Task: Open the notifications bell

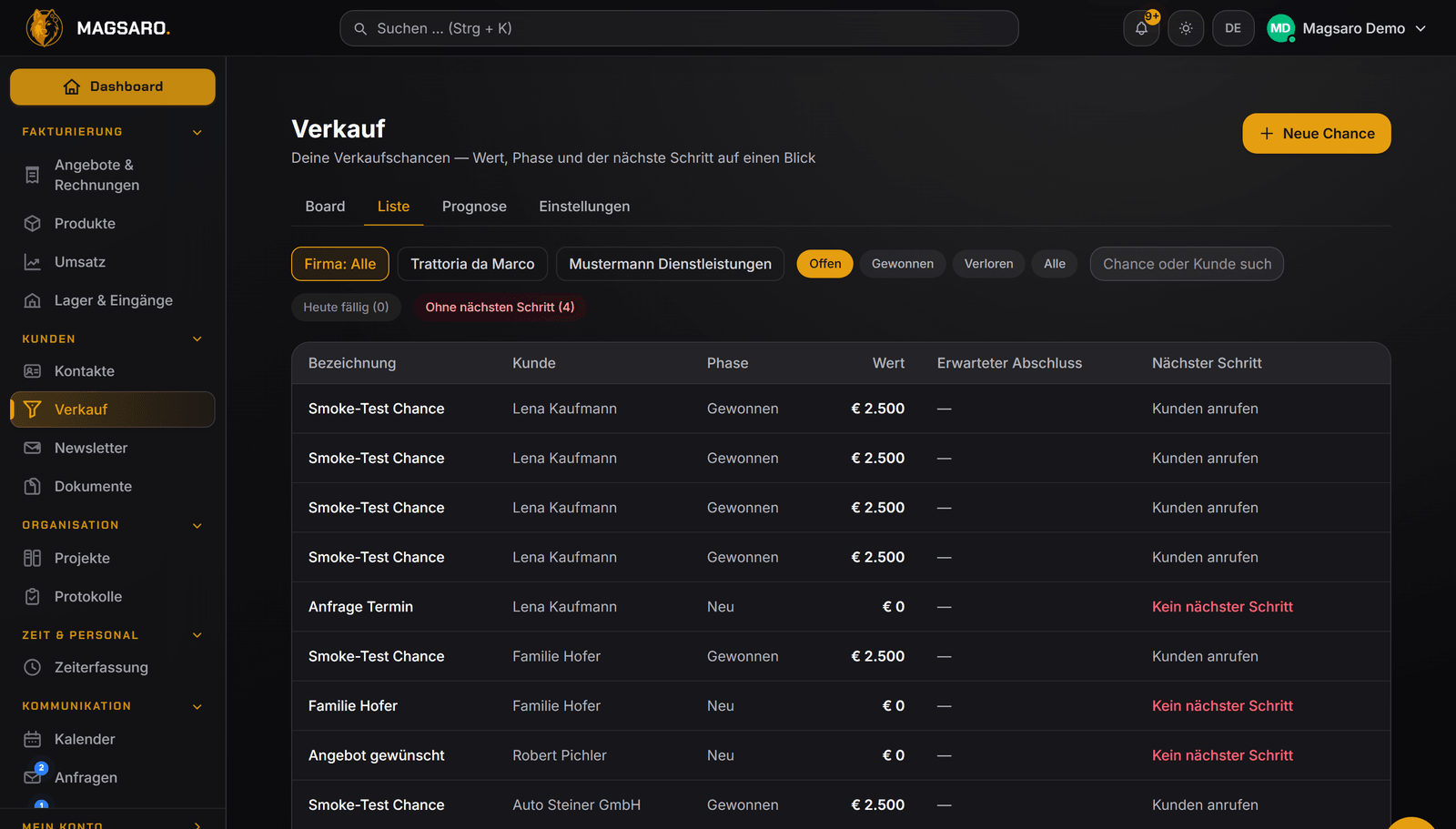Action: pos(1141,28)
